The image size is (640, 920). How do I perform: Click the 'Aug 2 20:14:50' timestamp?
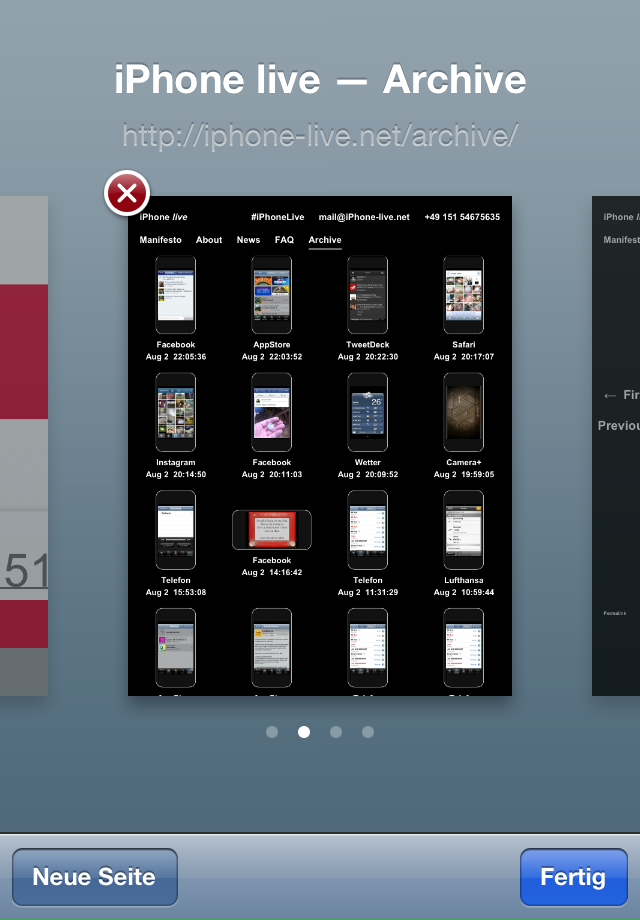(x=175, y=475)
